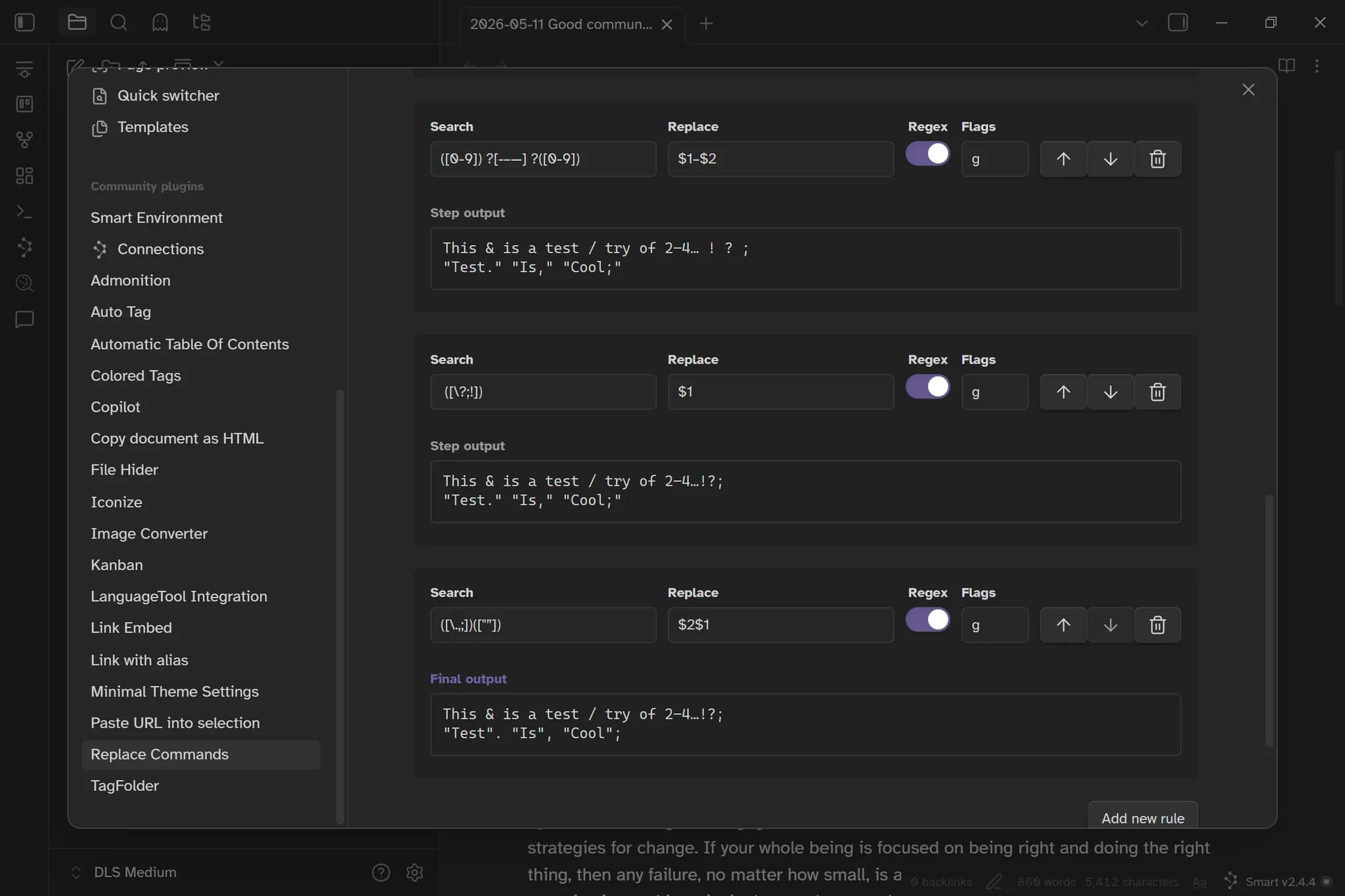
Task: Open File Hider settings
Action: (201, 470)
